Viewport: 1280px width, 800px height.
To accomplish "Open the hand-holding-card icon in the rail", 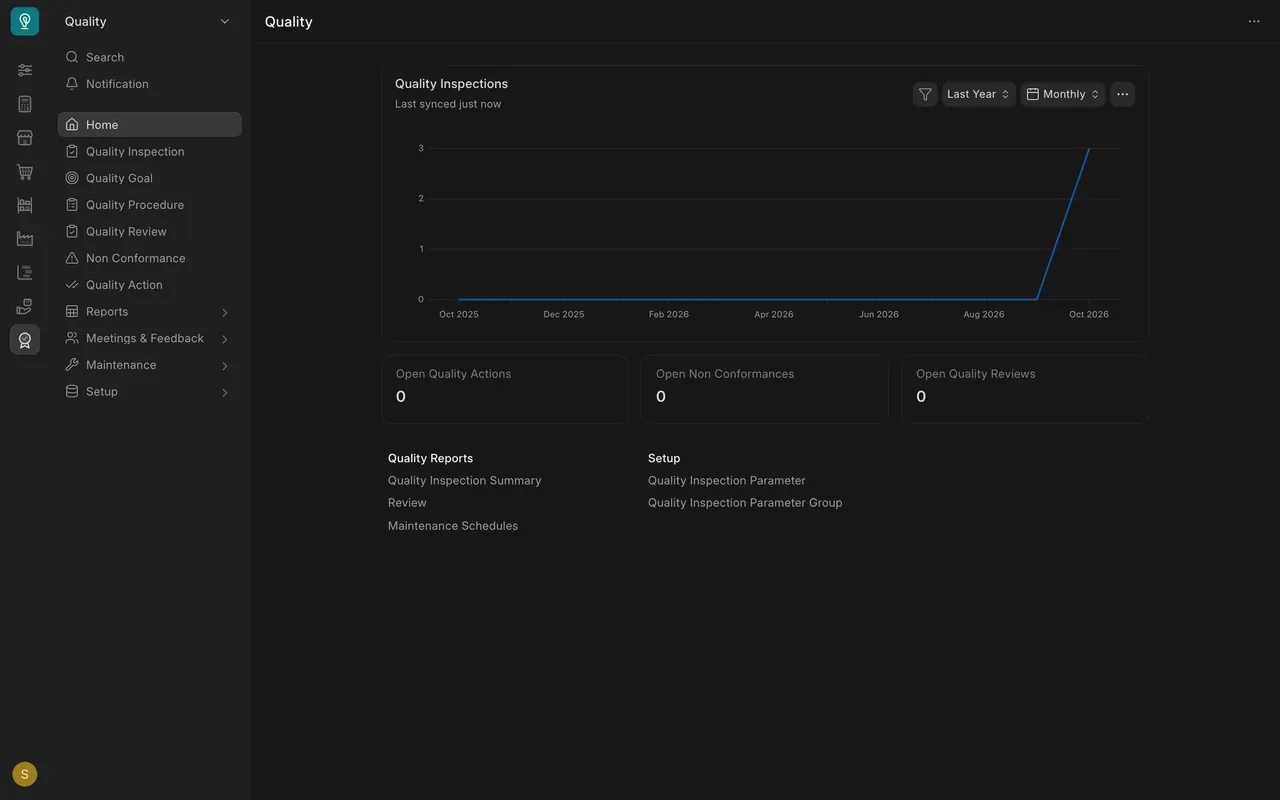I will [x=25, y=306].
